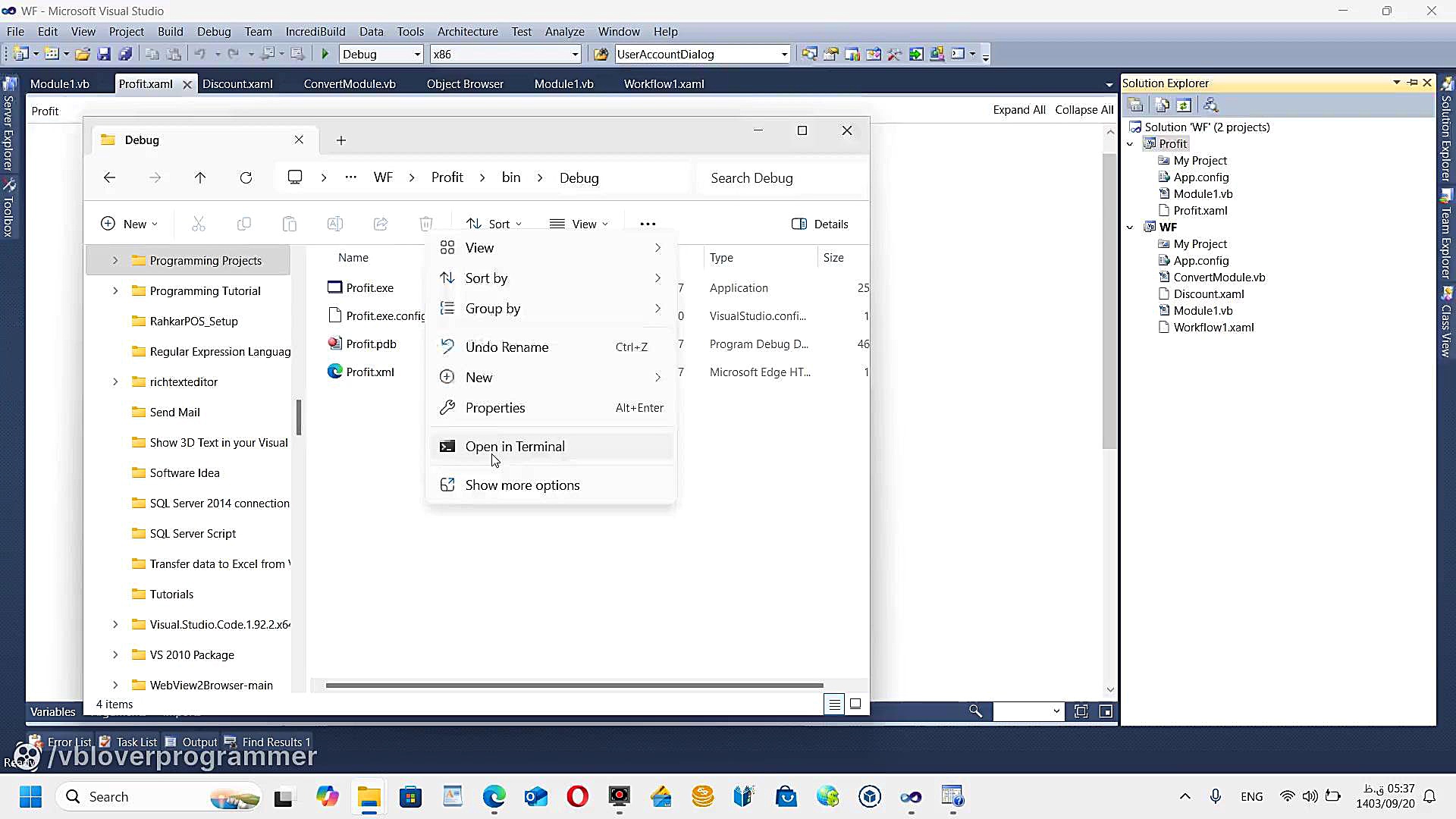This screenshot has width=1456, height=819.
Task: Click Show All Files icon in Solution Explorer
Action: [1162, 105]
